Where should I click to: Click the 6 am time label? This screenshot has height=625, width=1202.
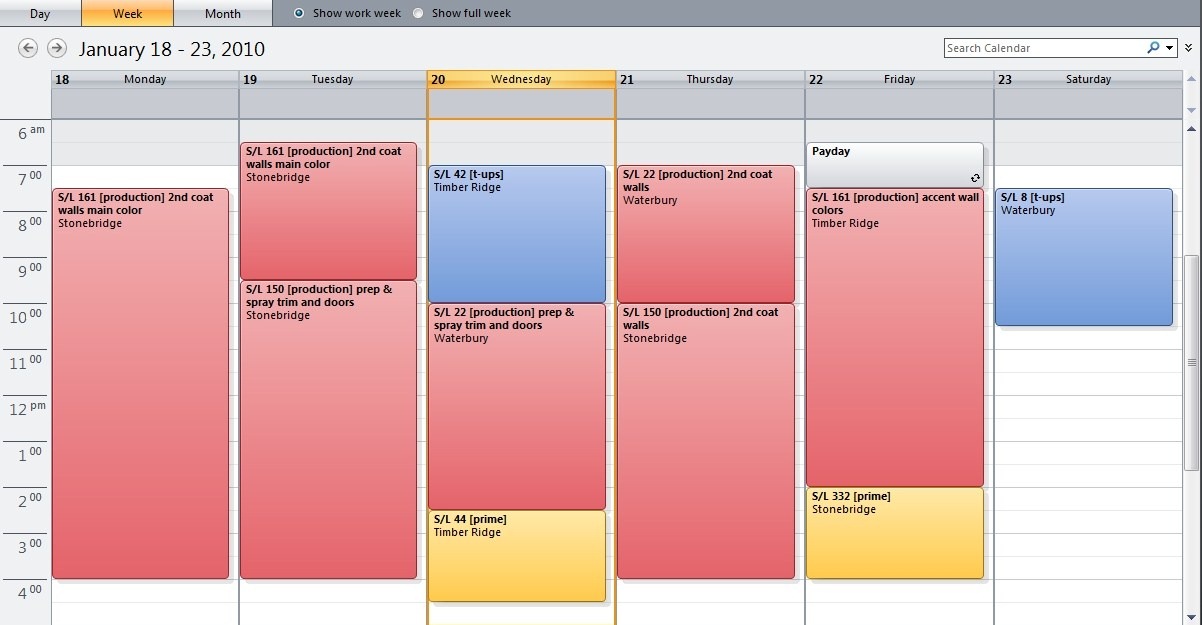(31, 132)
